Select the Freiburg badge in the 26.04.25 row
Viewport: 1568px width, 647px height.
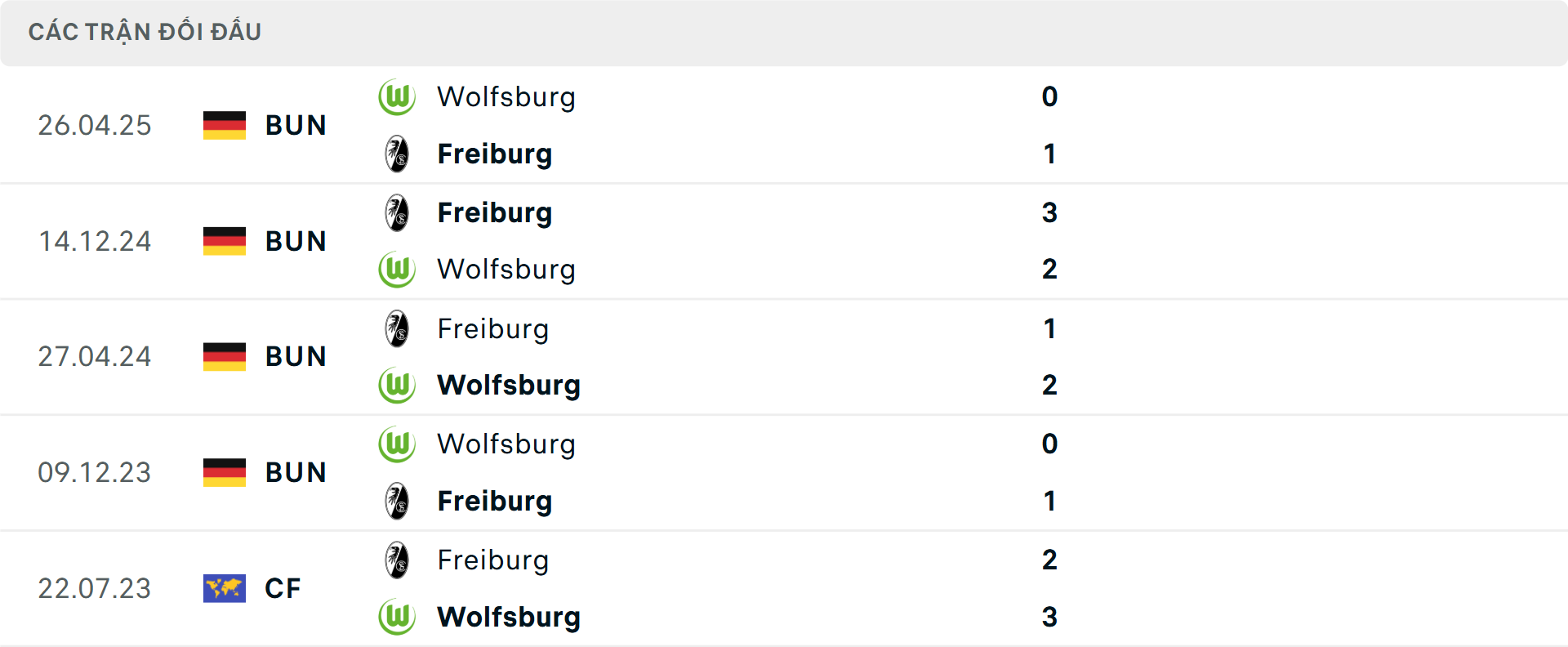click(397, 154)
